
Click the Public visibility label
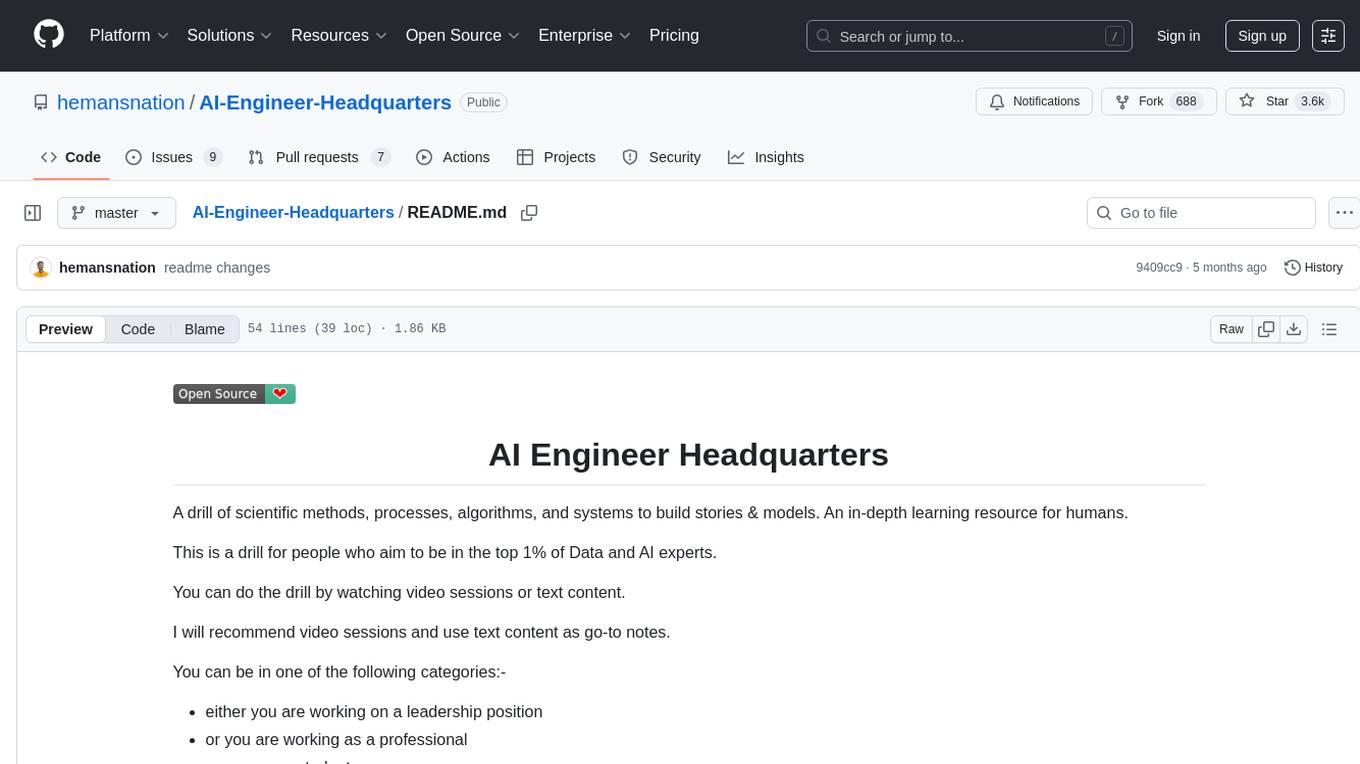coord(484,102)
